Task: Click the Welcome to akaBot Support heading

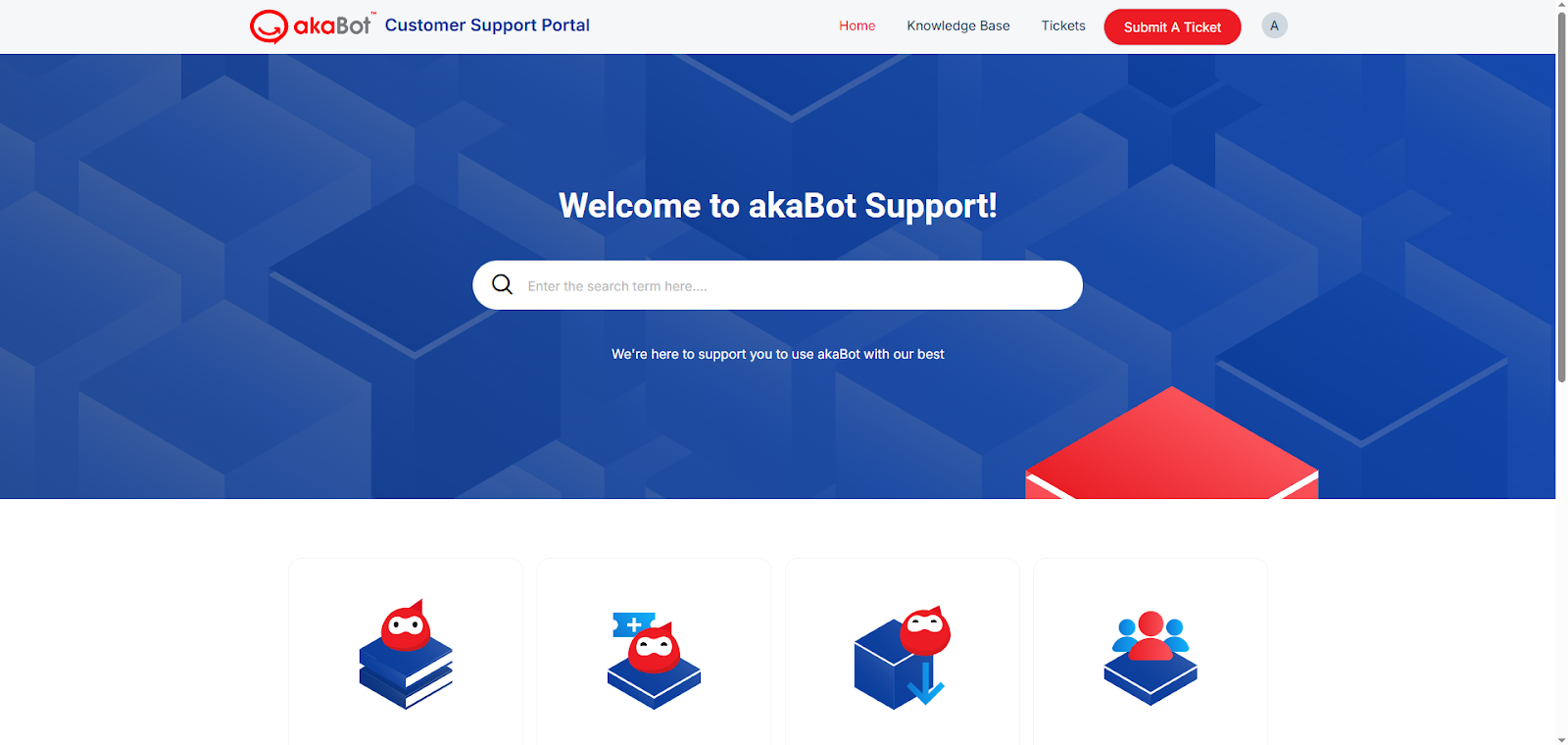Action: point(777,206)
